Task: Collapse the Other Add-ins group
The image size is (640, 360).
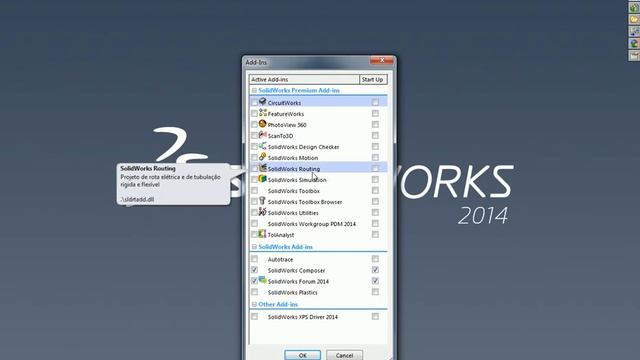Action: click(x=254, y=304)
